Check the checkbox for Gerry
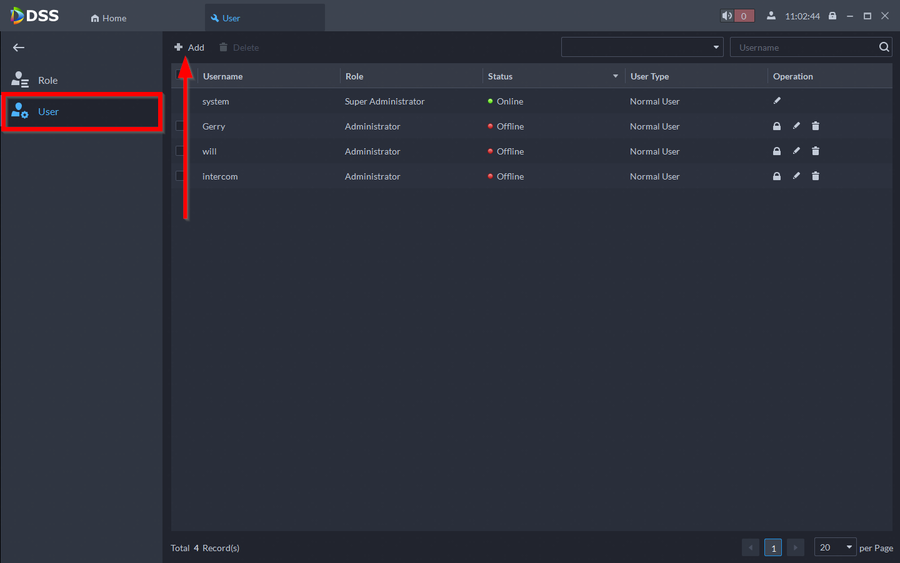The height and width of the screenshot is (563, 900). [x=180, y=126]
